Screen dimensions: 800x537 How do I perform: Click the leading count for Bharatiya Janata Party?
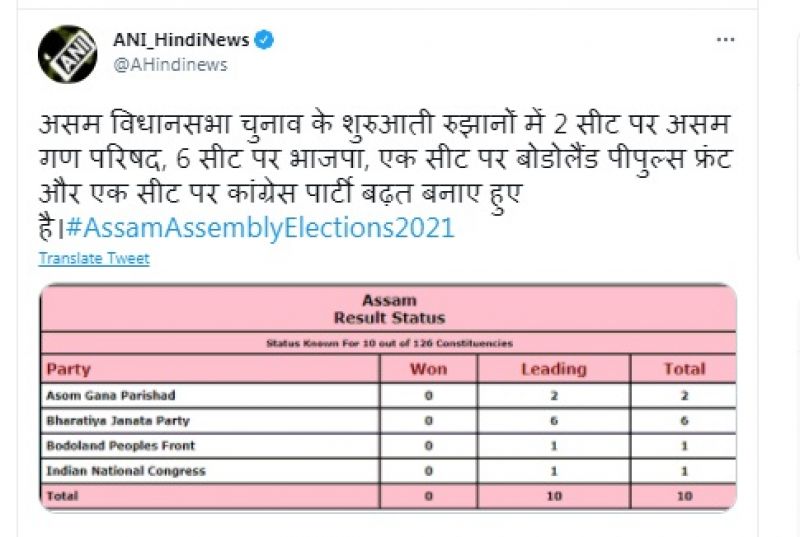tap(553, 421)
